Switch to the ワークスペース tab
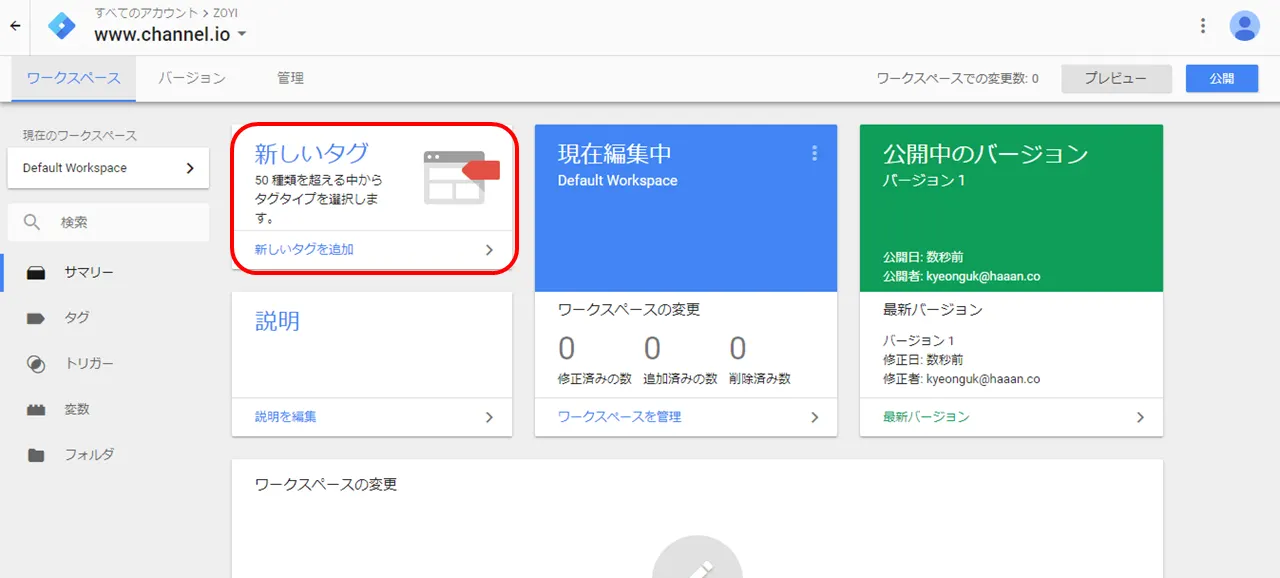1280x578 pixels. point(73,78)
